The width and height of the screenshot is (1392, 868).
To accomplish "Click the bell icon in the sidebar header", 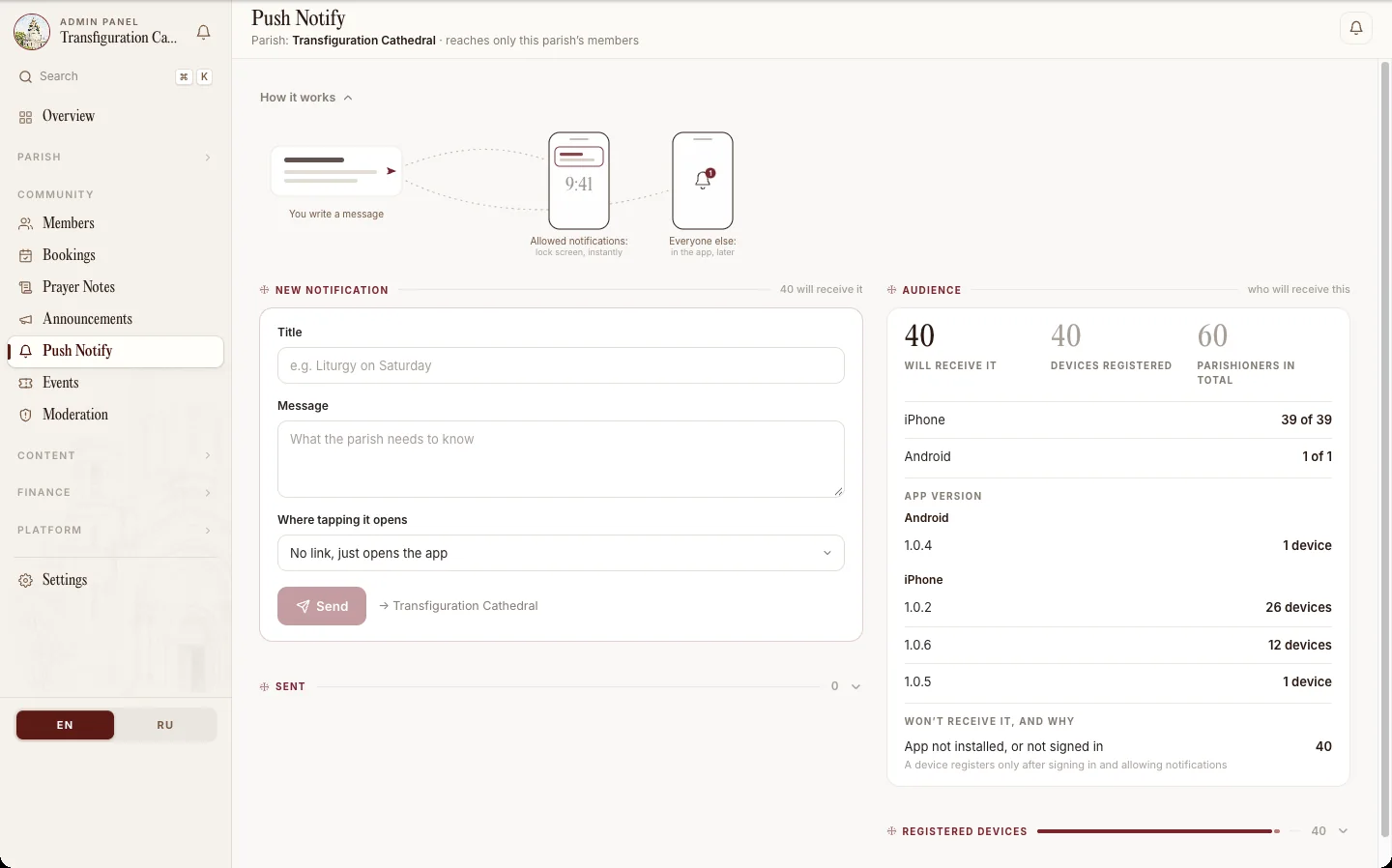I will pyautogui.click(x=203, y=32).
